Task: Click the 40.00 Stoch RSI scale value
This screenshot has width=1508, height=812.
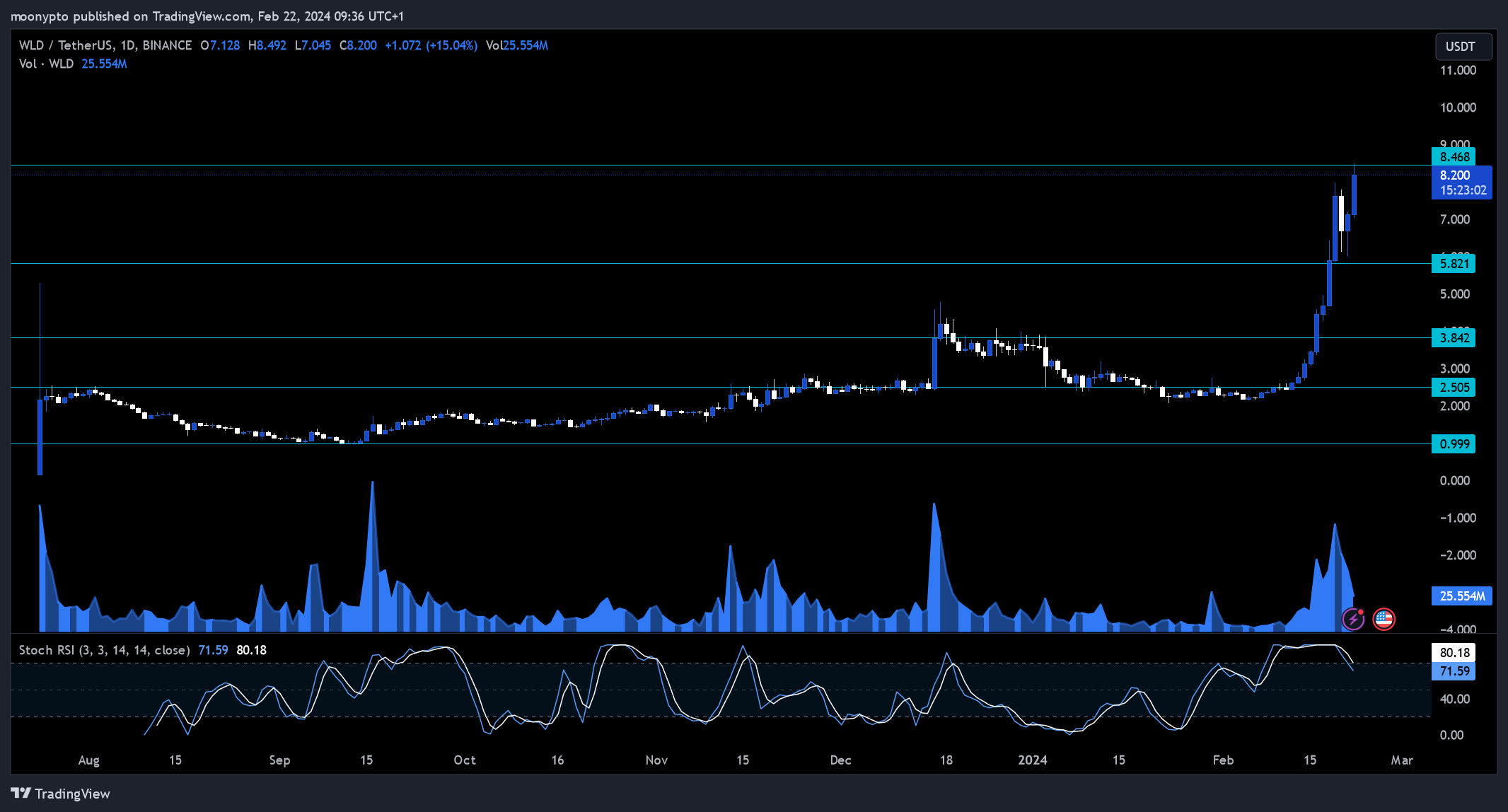Action: coord(1455,699)
